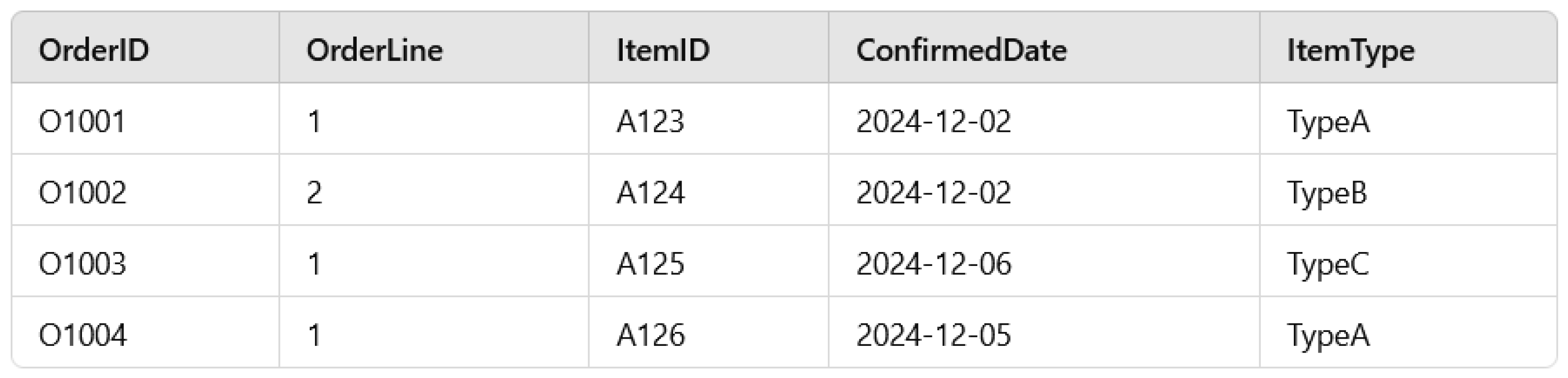Click the ItemType column header

[x=1350, y=50]
